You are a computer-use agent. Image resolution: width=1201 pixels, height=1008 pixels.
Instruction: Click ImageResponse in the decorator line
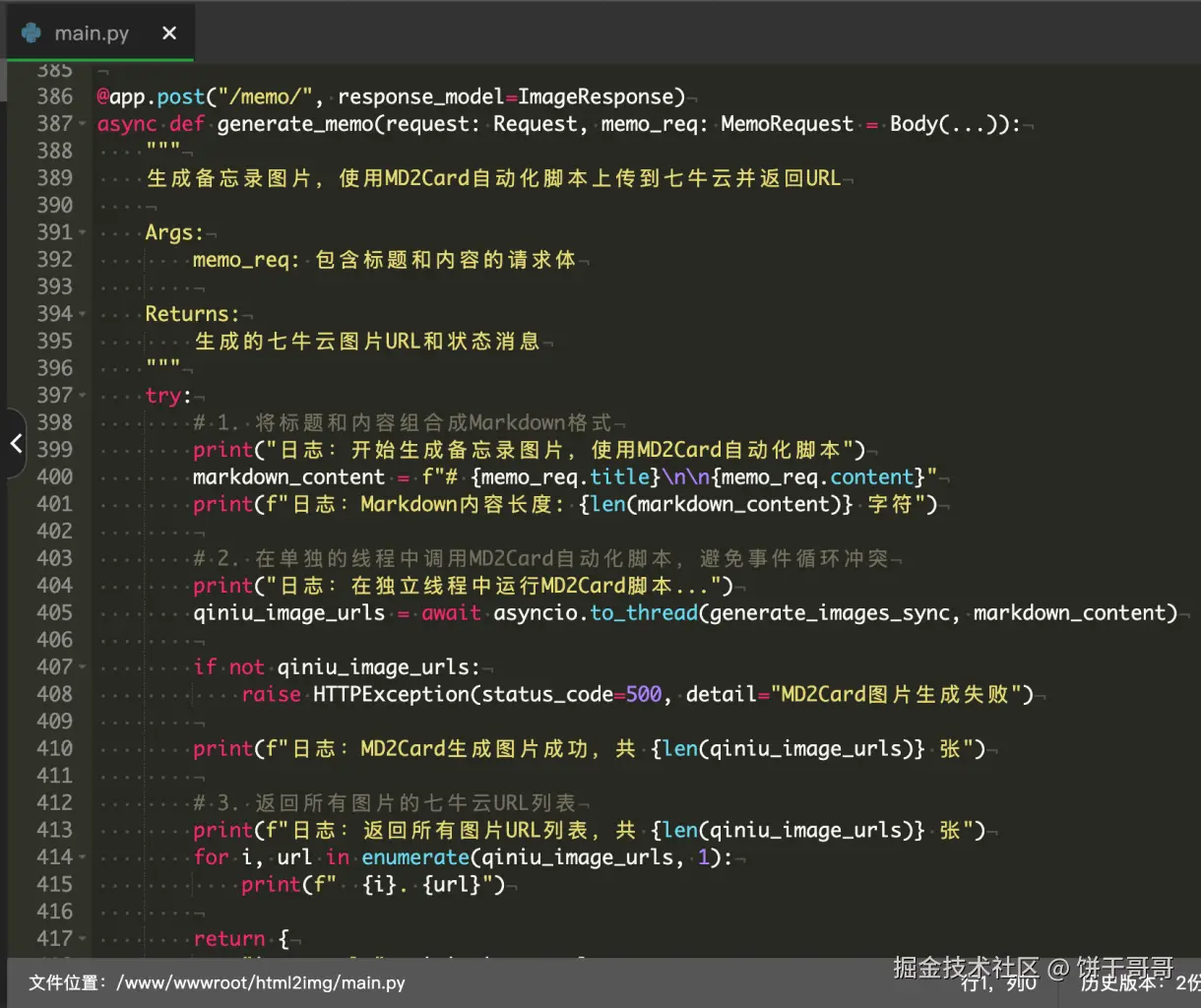click(x=597, y=96)
